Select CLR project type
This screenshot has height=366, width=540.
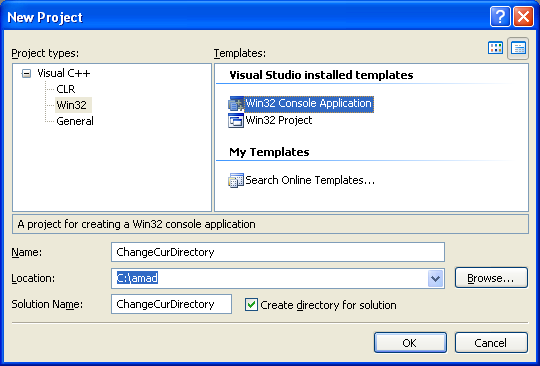click(x=66, y=89)
